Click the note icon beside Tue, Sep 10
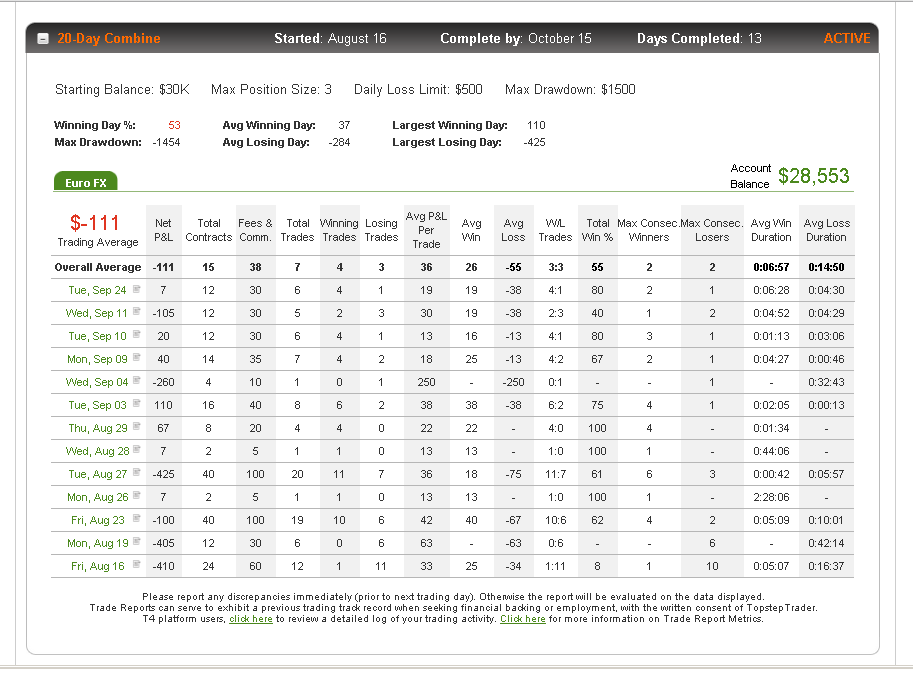Viewport: 913px width, 687px height. 137,335
